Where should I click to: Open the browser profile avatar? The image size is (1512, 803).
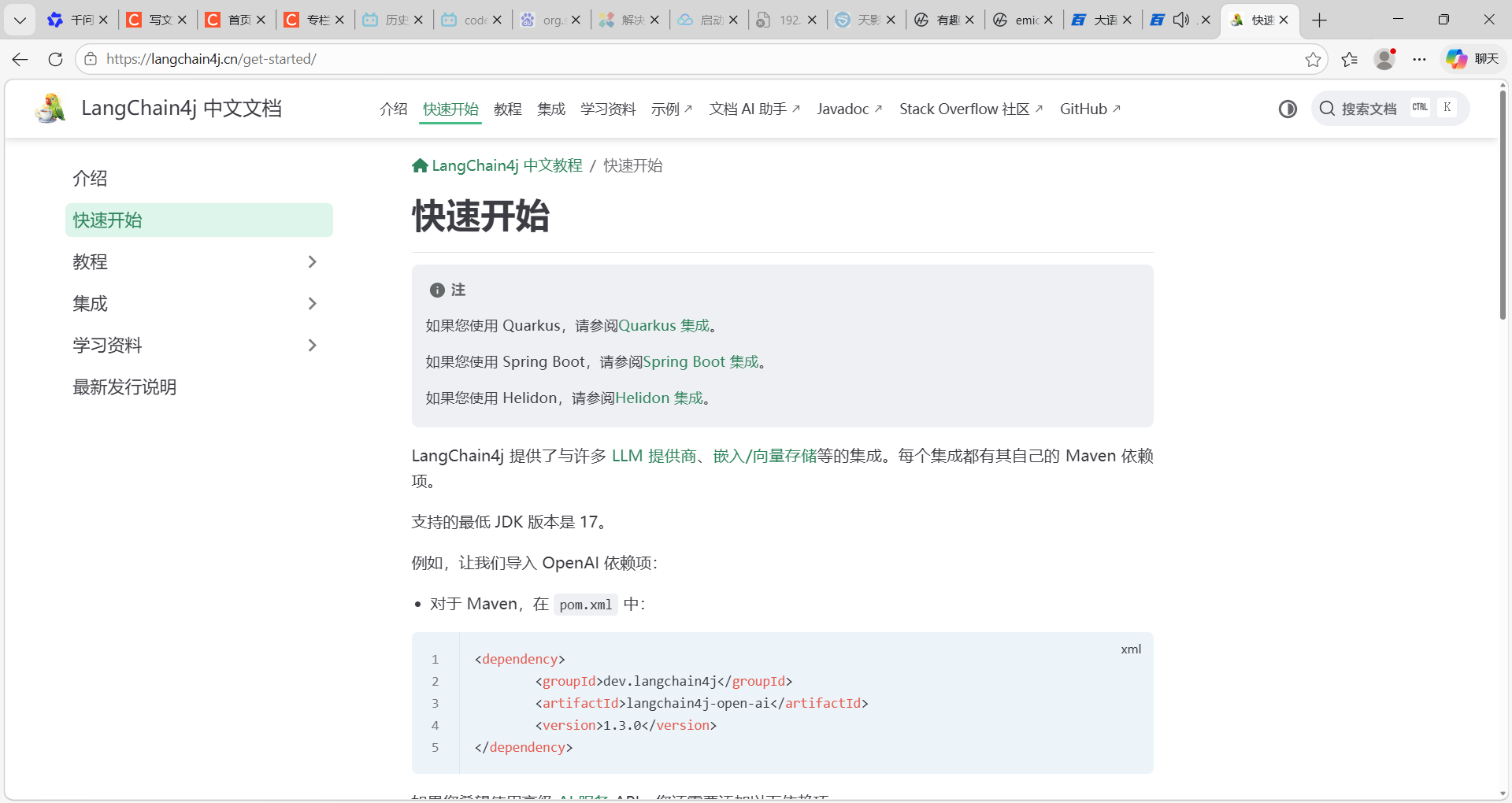click(x=1384, y=59)
